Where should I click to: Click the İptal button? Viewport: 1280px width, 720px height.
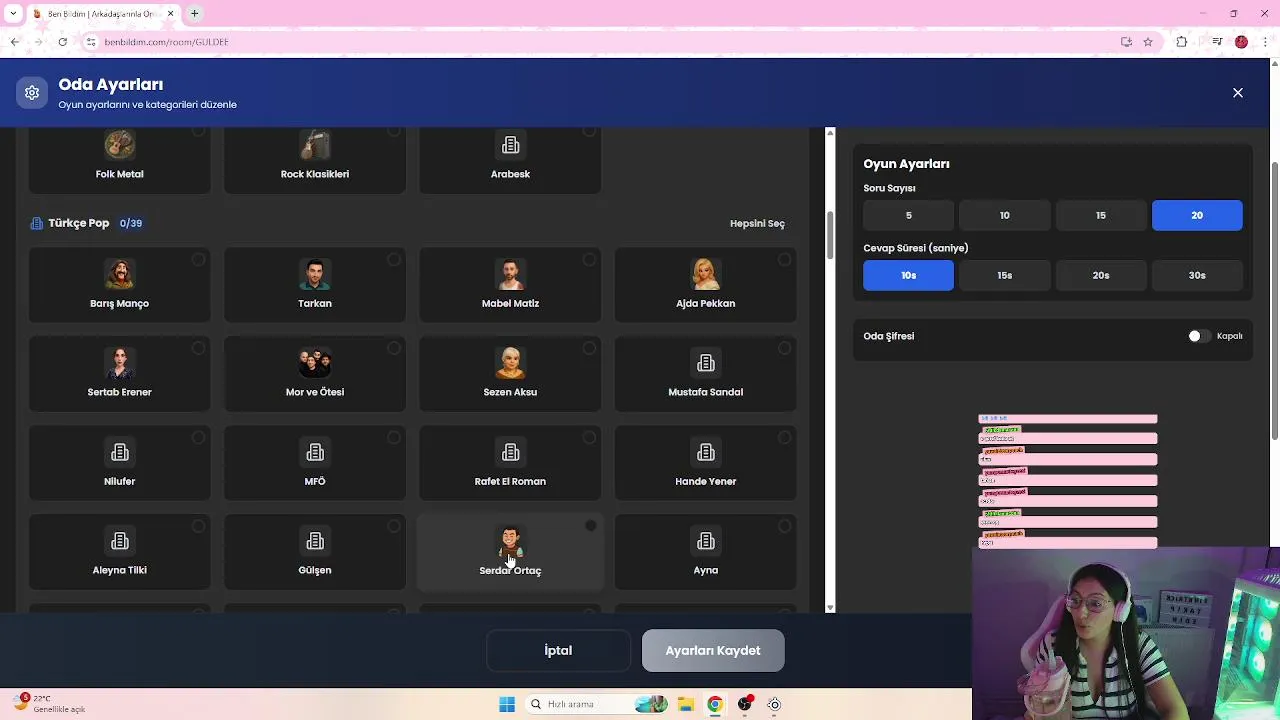click(x=558, y=650)
